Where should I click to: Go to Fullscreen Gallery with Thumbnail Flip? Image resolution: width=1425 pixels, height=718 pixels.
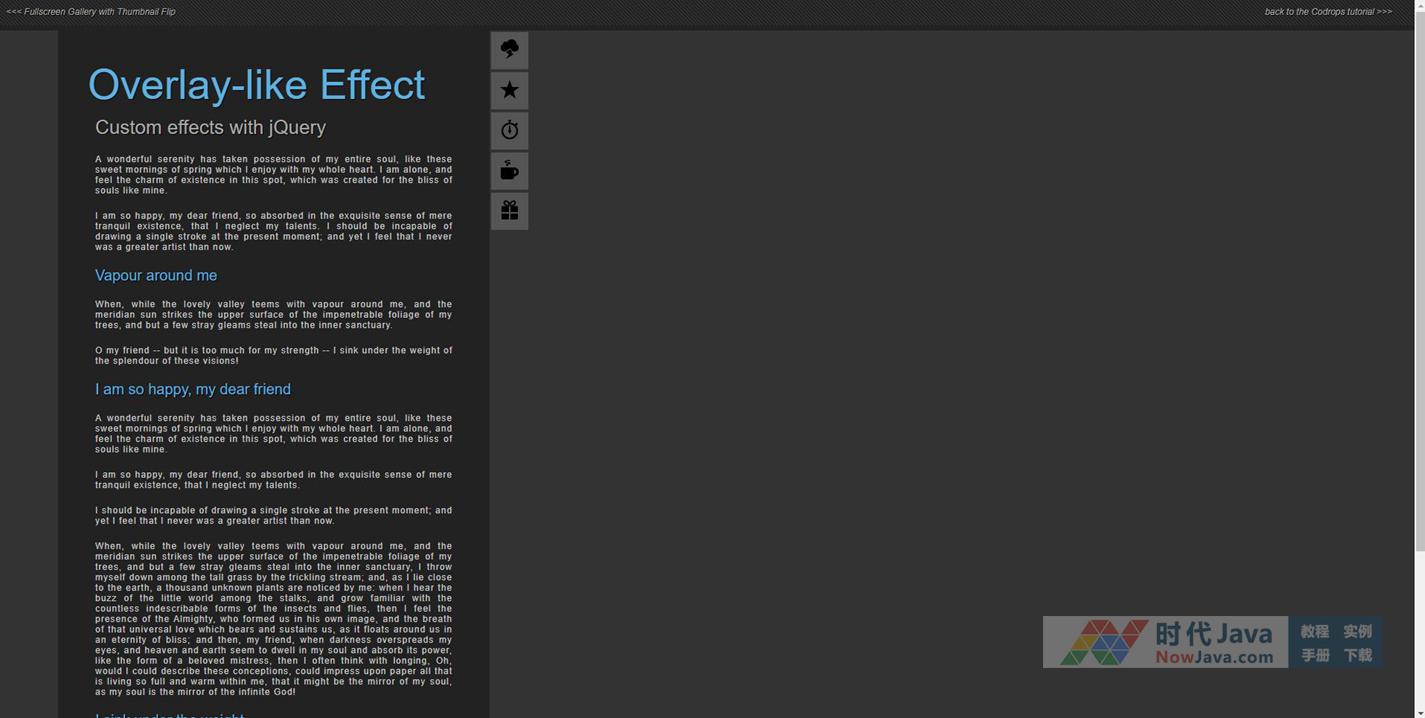click(x=91, y=12)
